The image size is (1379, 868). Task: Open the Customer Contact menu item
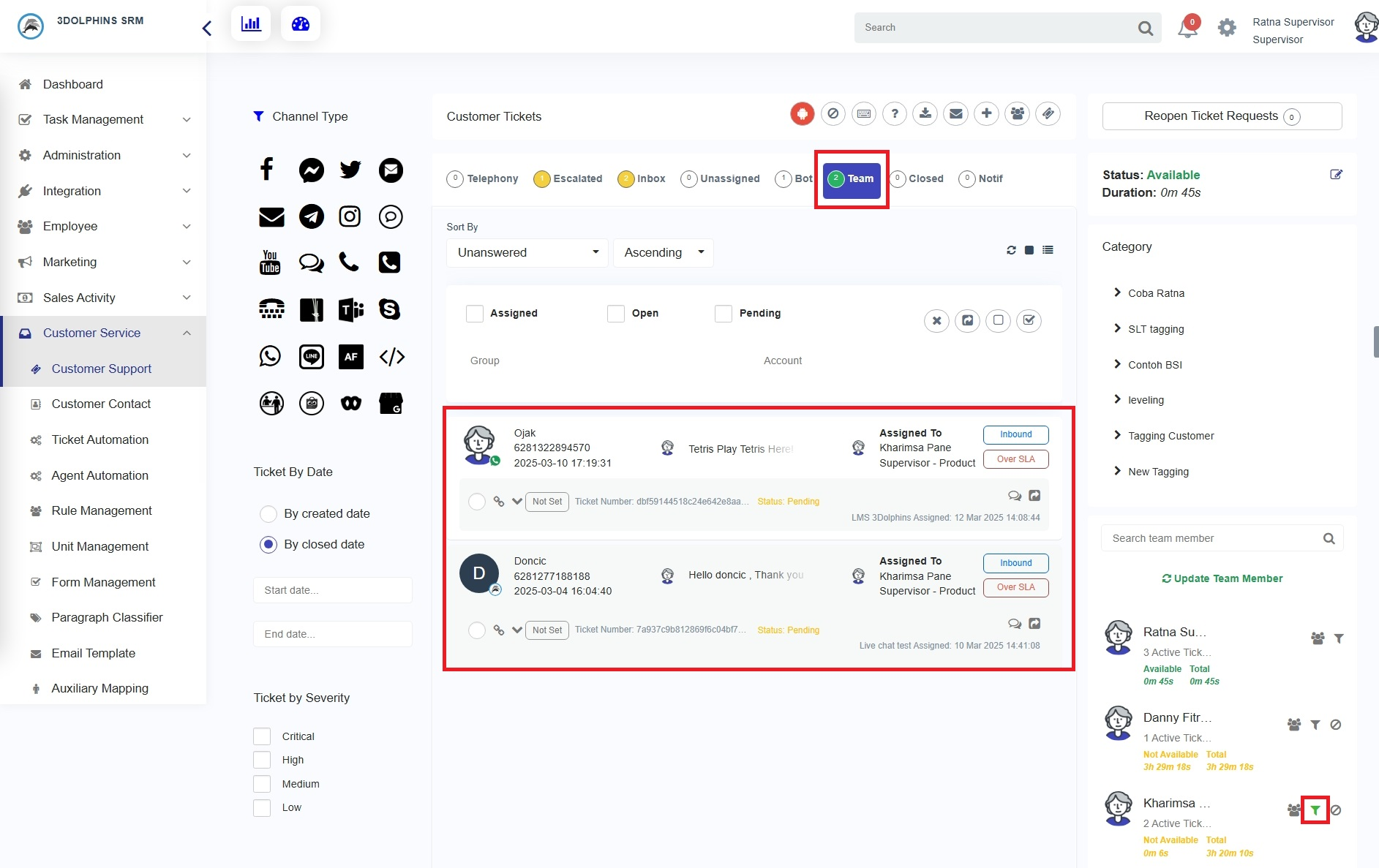pyautogui.click(x=101, y=404)
